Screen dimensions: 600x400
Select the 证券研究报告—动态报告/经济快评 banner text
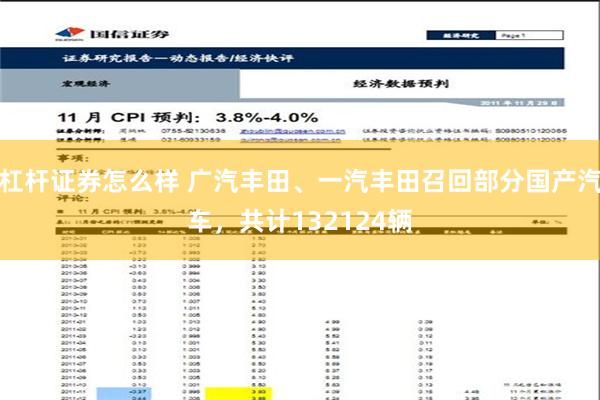pos(178,58)
